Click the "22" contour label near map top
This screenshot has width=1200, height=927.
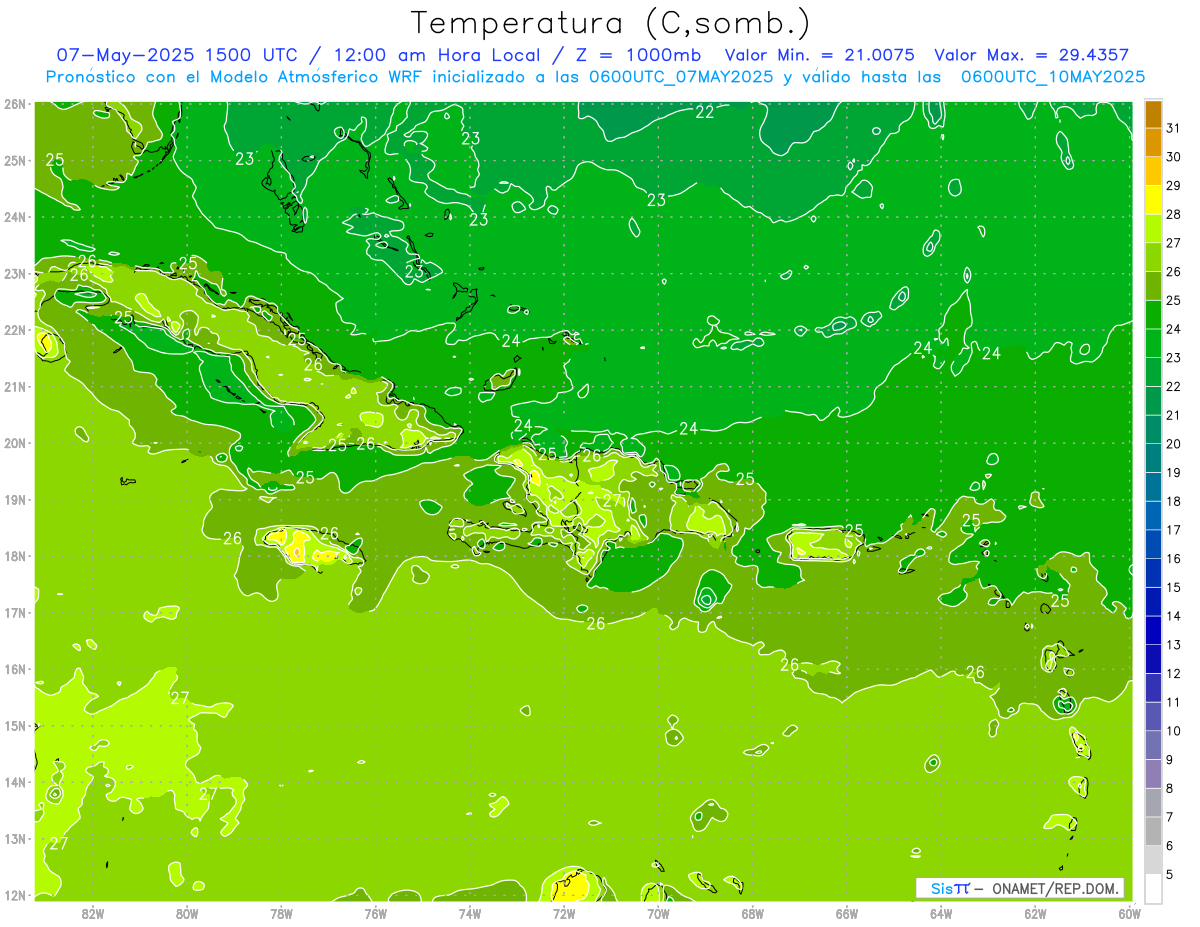click(x=705, y=112)
